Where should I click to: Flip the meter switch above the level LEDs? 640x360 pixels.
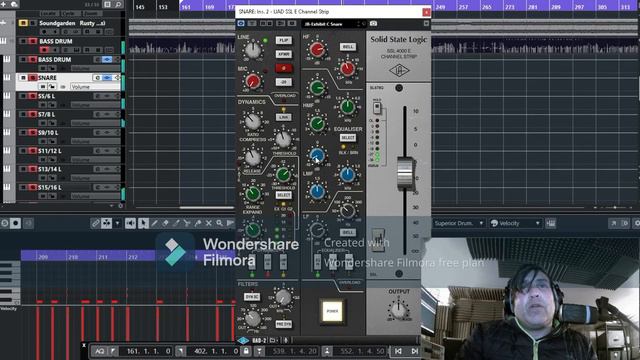pyautogui.click(x=377, y=108)
